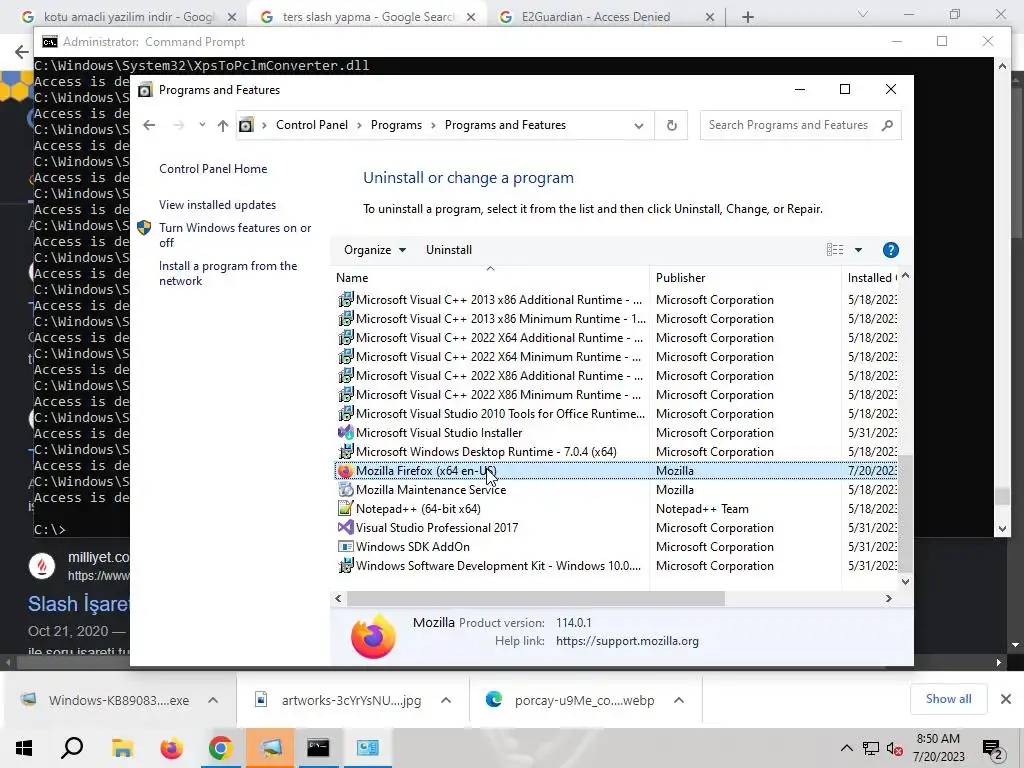Click the taskbar clock showing 8:50 AM
The image size is (1024, 768).
(x=938, y=748)
